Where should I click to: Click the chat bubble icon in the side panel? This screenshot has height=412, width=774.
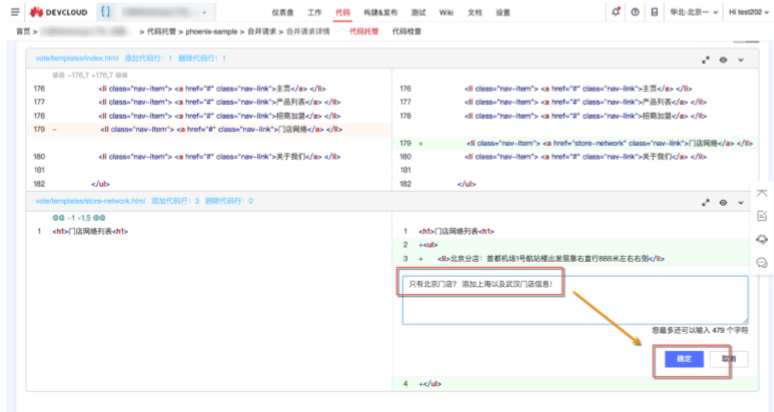(x=762, y=262)
